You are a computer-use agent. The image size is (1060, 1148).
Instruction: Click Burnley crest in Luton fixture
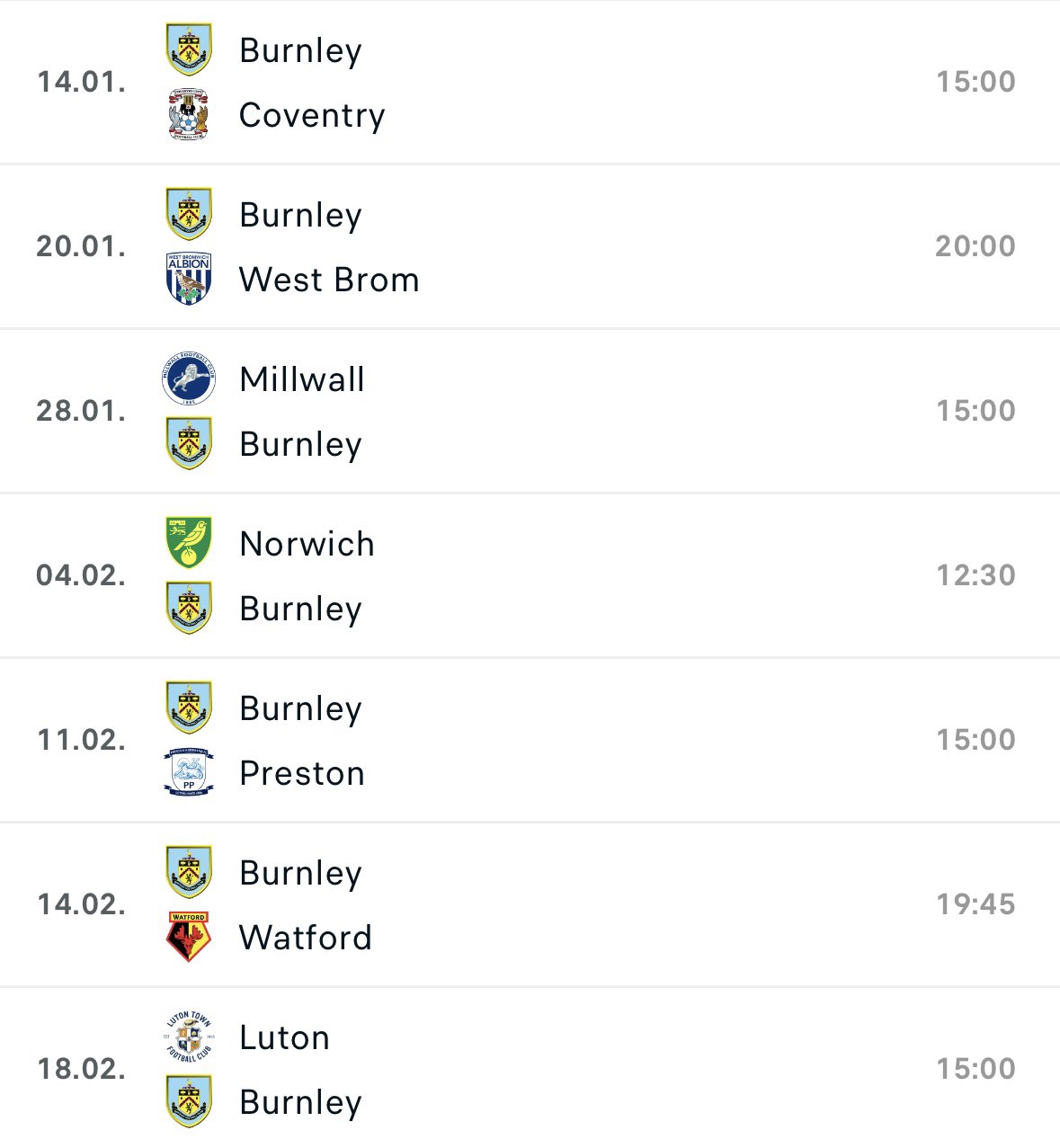[x=189, y=1101]
